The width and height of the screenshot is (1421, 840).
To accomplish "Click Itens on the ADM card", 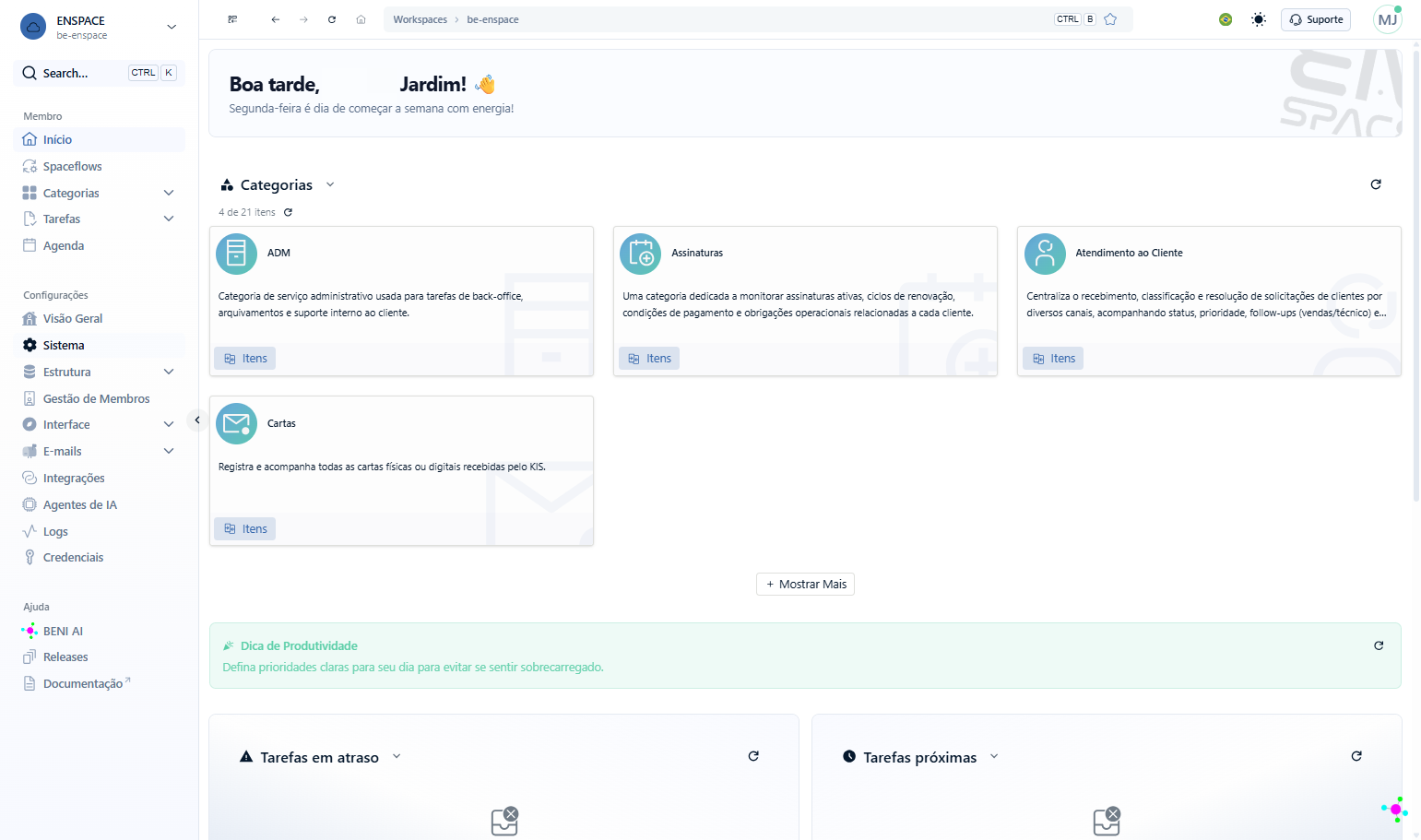I will click(245, 359).
